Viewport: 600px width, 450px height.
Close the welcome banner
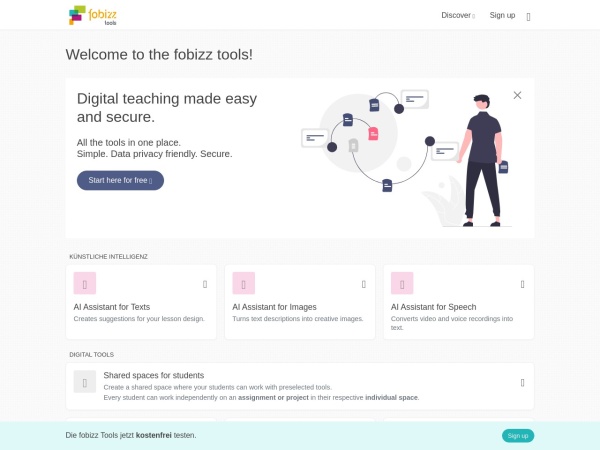tap(517, 95)
